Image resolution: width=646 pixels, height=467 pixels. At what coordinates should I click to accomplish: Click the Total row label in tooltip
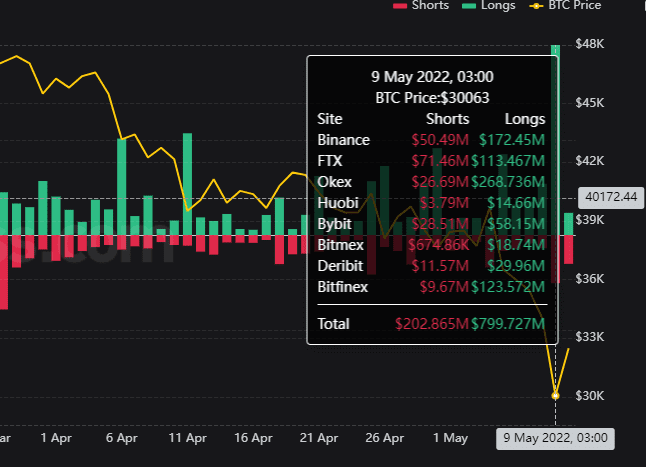tap(333, 324)
